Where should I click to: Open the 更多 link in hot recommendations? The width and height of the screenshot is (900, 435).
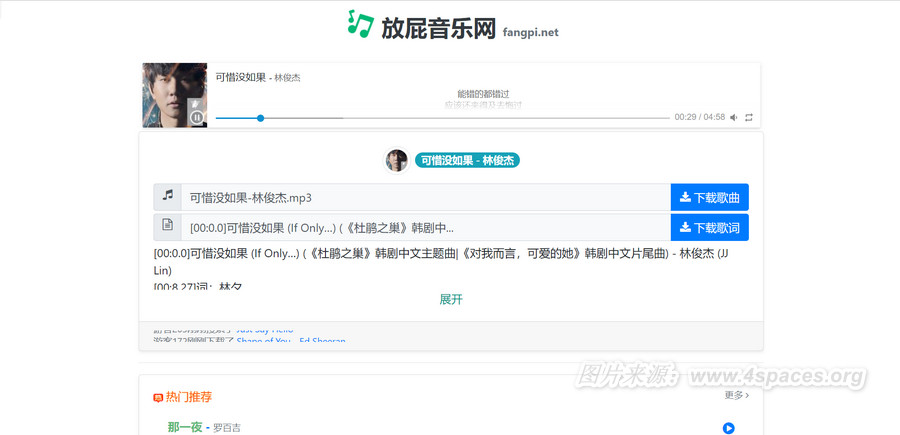[x=736, y=395]
